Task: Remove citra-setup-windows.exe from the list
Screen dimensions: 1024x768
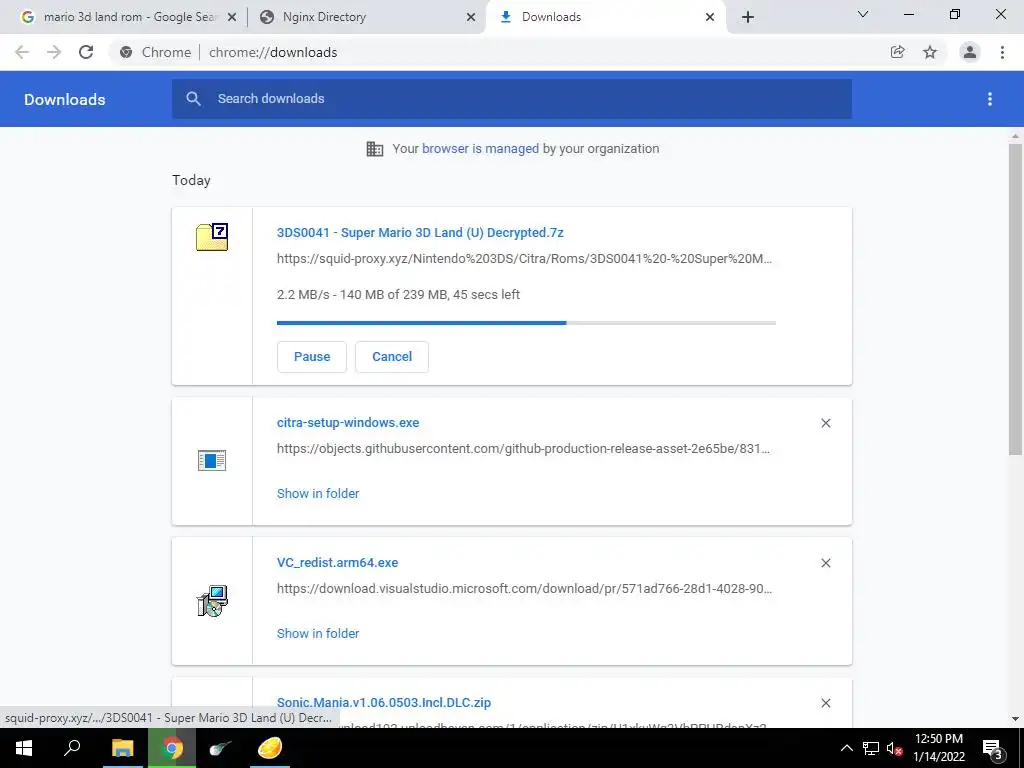Action: 825,423
